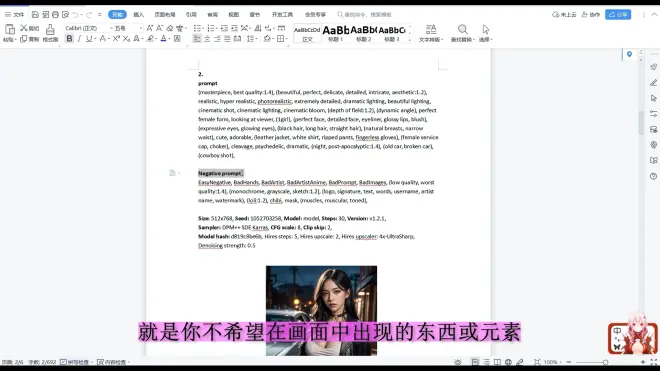Click the Select arrow cursor tool
This screenshot has width=660, height=371.
486,29
